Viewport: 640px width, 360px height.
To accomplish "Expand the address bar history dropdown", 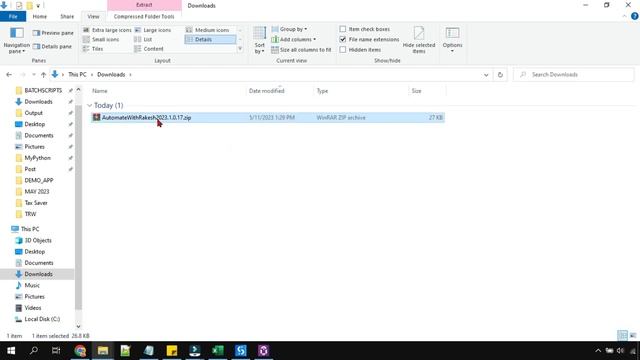I will [486, 75].
